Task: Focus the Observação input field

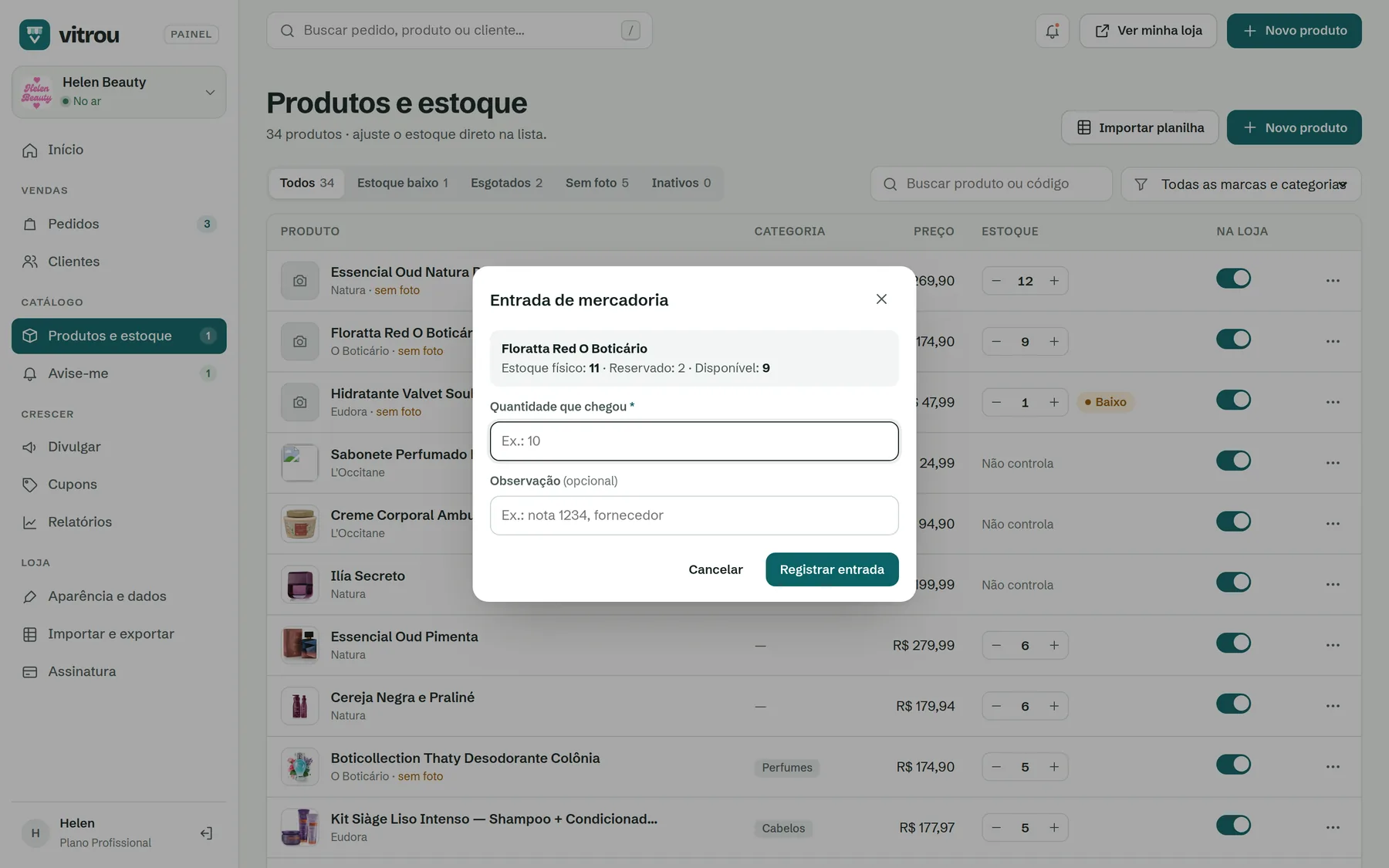Action: [694, 515]
